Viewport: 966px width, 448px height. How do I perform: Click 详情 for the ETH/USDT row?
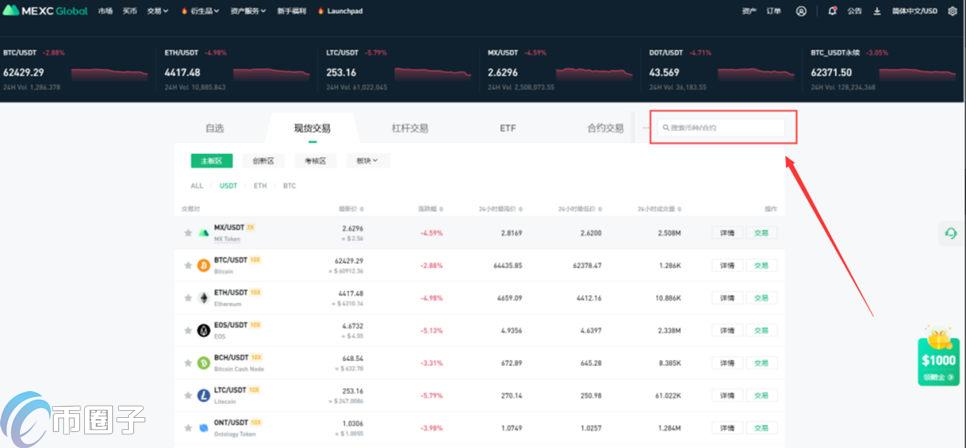click(x=727, y=298)
